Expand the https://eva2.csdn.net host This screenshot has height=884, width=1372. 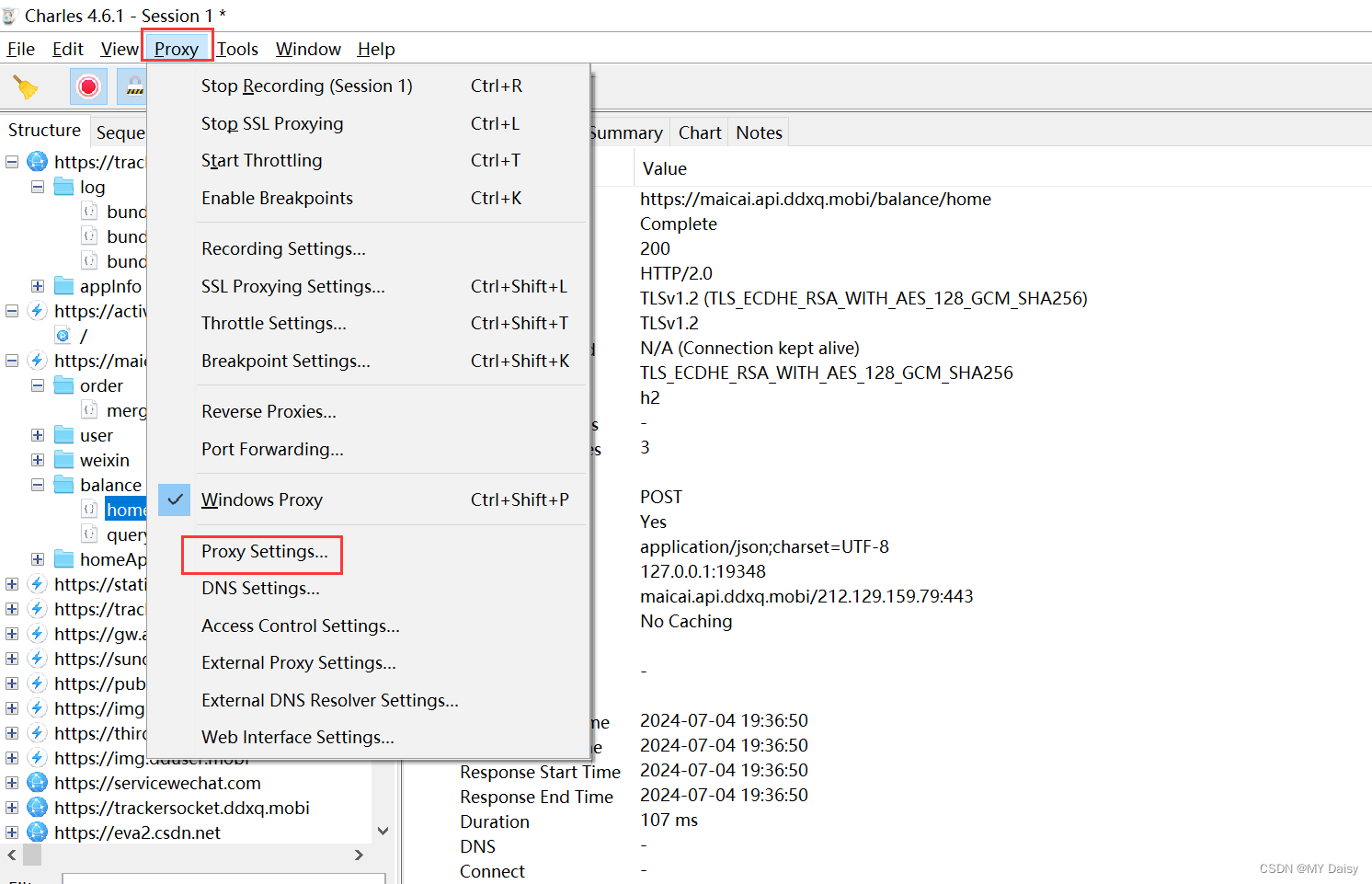tap(12, 832)
